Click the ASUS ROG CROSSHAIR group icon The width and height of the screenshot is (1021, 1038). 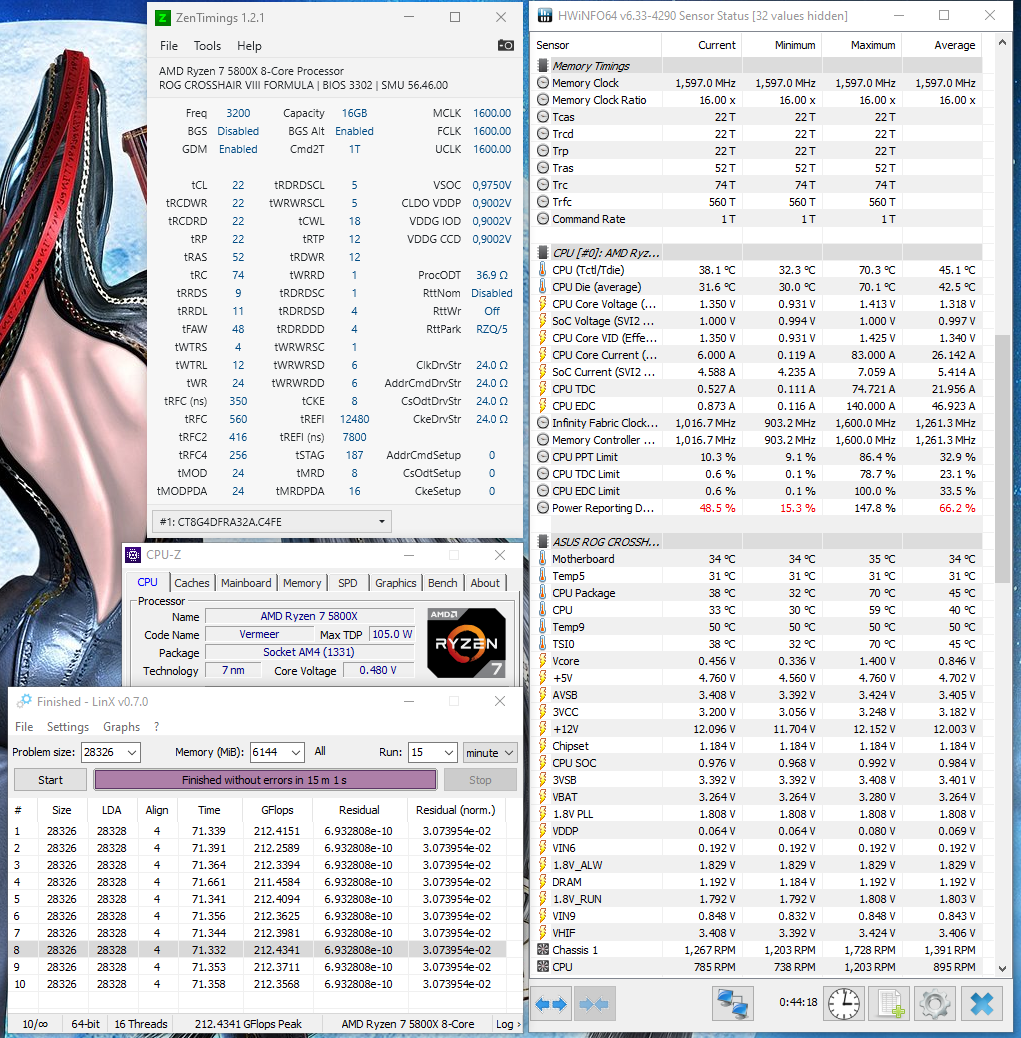(x=542, y=542)
